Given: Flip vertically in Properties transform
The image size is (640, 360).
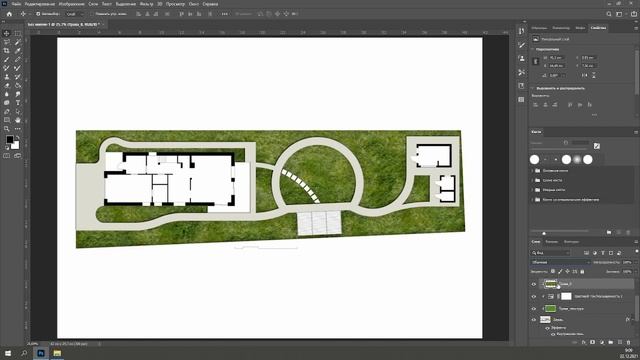Looking at the screenshot, I should (593, 76).
